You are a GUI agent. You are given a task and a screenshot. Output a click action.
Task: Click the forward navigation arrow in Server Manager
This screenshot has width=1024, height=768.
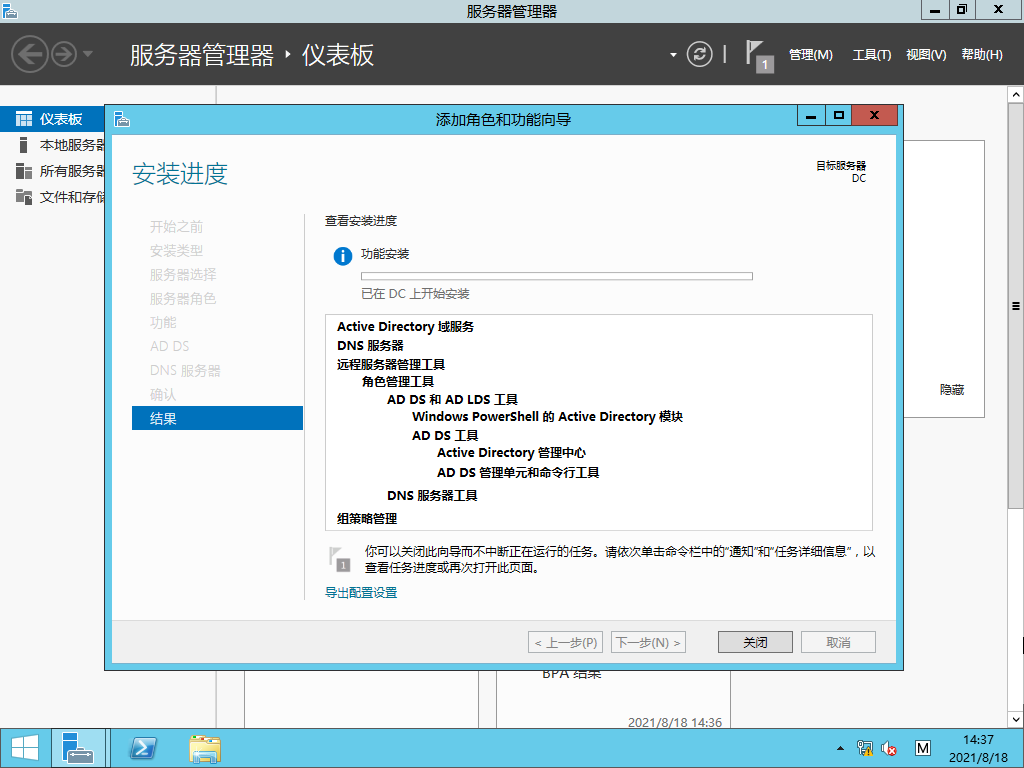(x=63, y=54)
